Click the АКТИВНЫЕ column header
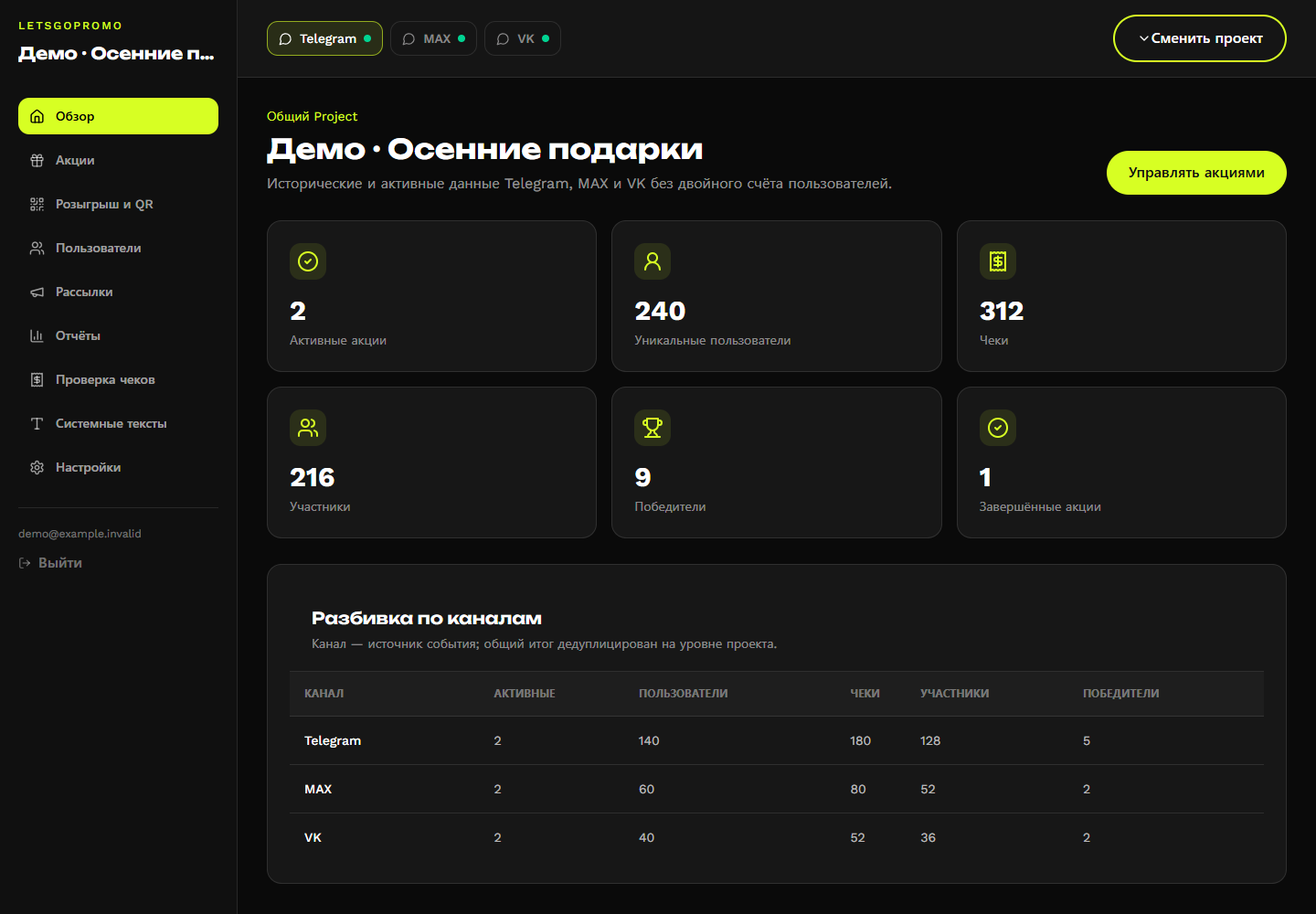This screenshot has height=914, width=1316. point(525,694)
